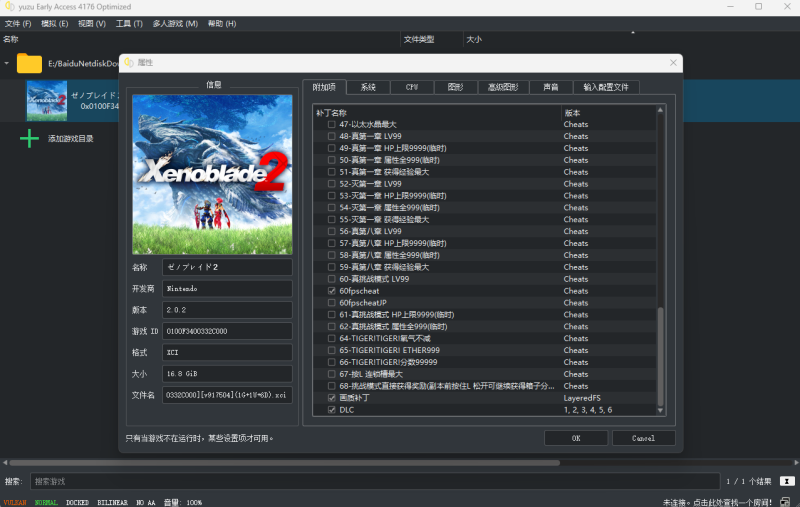Switch to the CPU tab
This screenshot has height=507, width=800.
(x=412, y=87)
